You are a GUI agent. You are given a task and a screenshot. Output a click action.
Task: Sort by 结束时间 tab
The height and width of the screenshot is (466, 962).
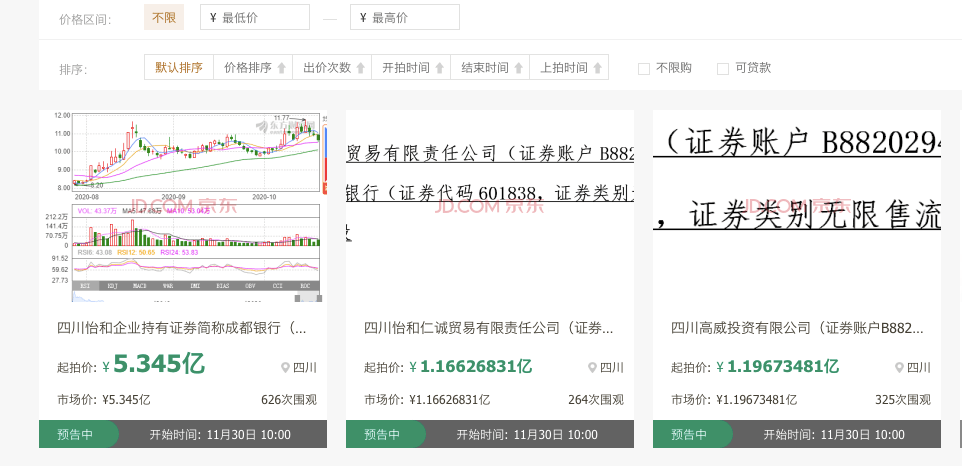tap(490, 67)
